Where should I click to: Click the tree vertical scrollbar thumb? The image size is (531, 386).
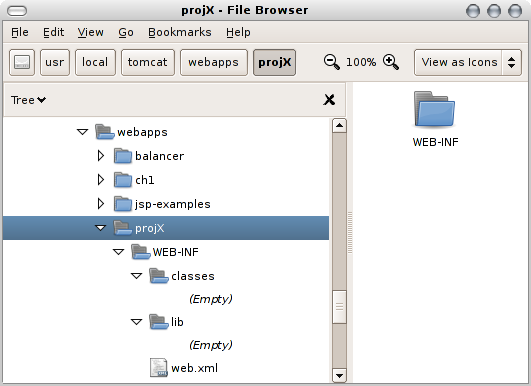pos(339,307)
